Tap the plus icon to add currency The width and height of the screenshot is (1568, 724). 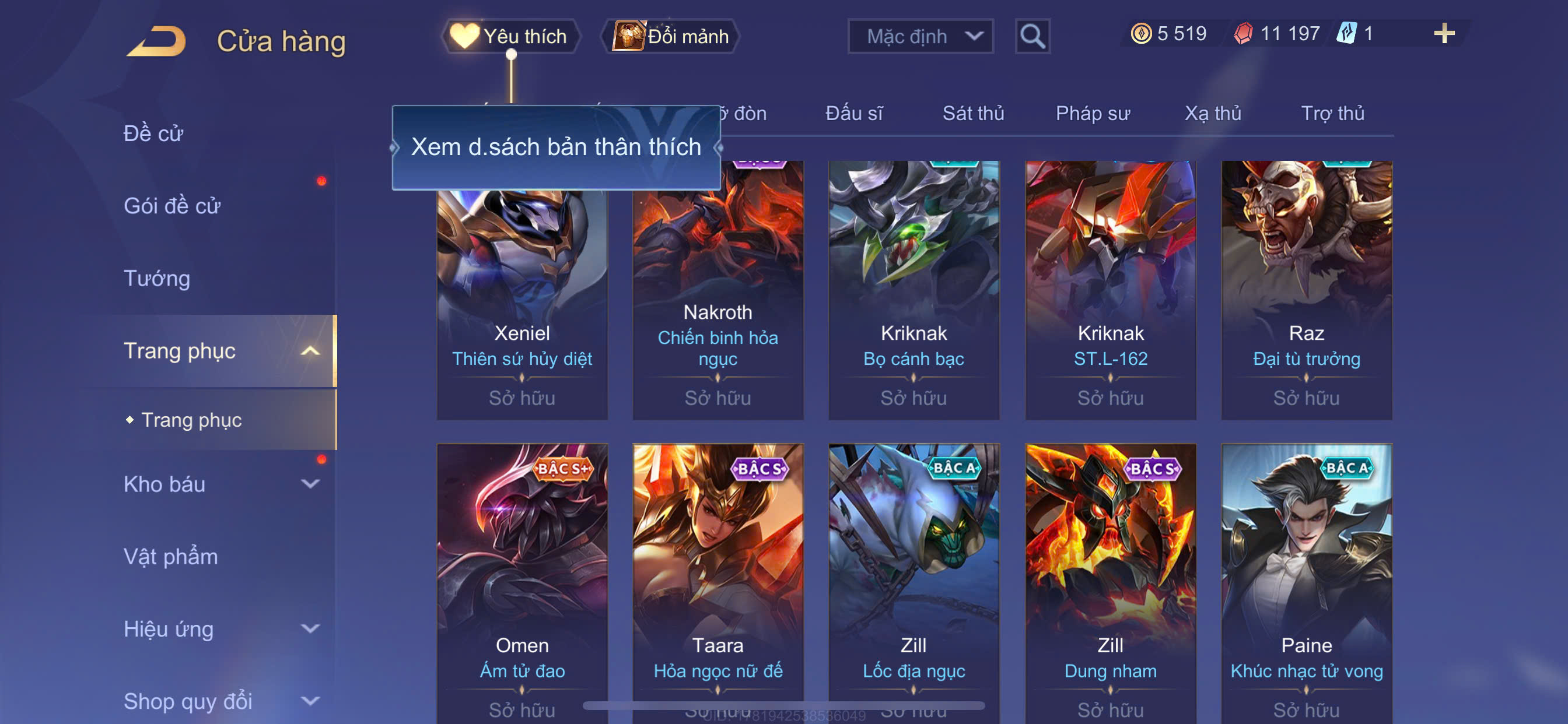(1444, 33)
